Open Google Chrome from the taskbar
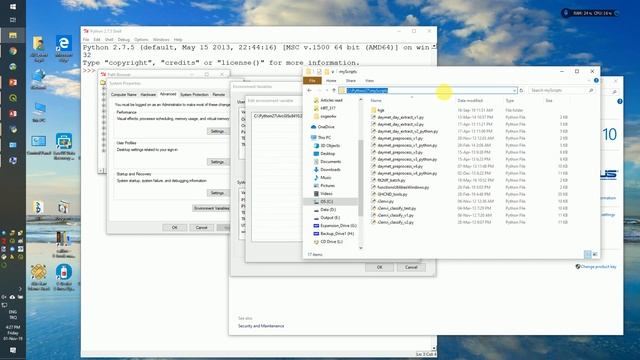 pos(13,51)
